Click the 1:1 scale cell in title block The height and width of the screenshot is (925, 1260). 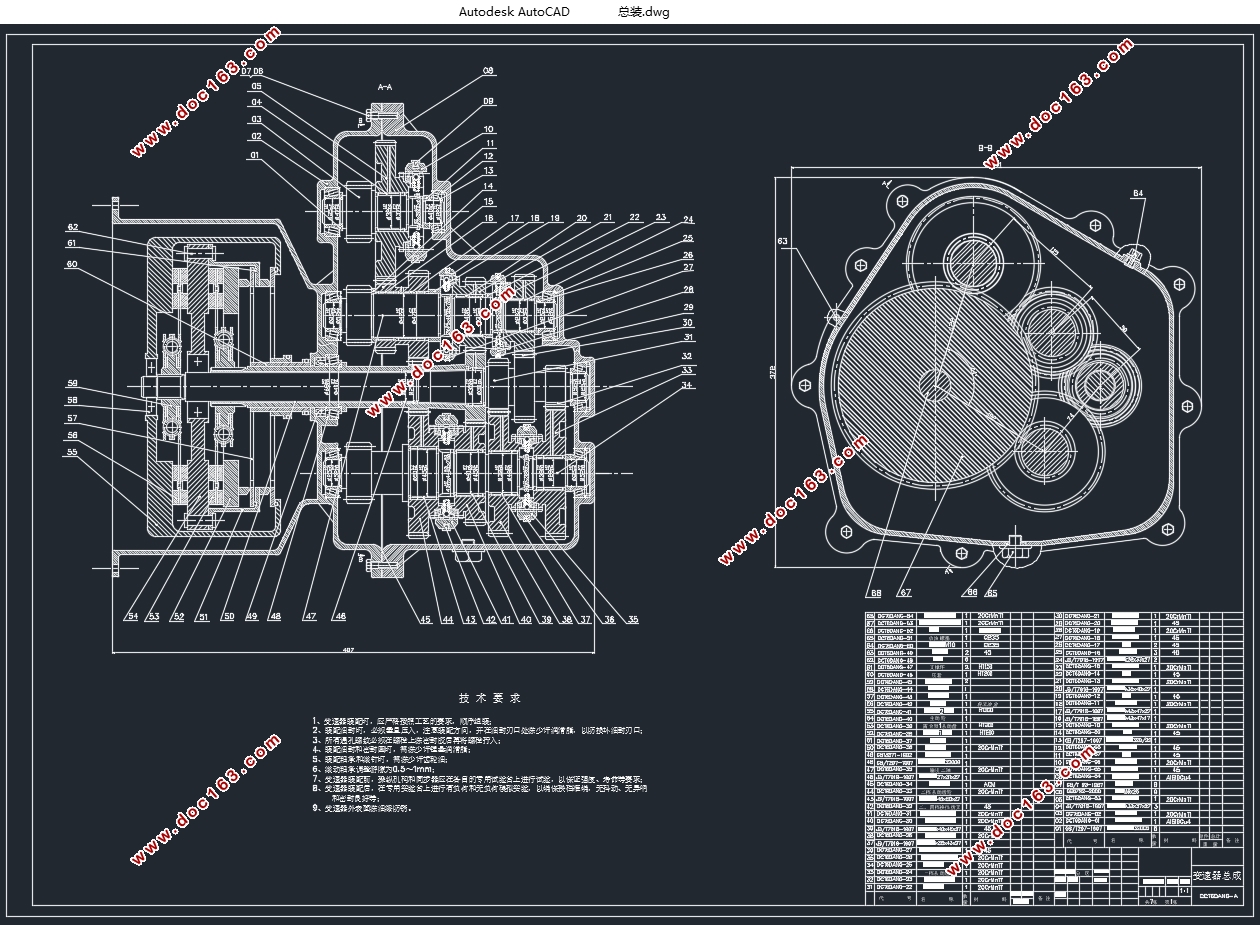click(1184, 888)
